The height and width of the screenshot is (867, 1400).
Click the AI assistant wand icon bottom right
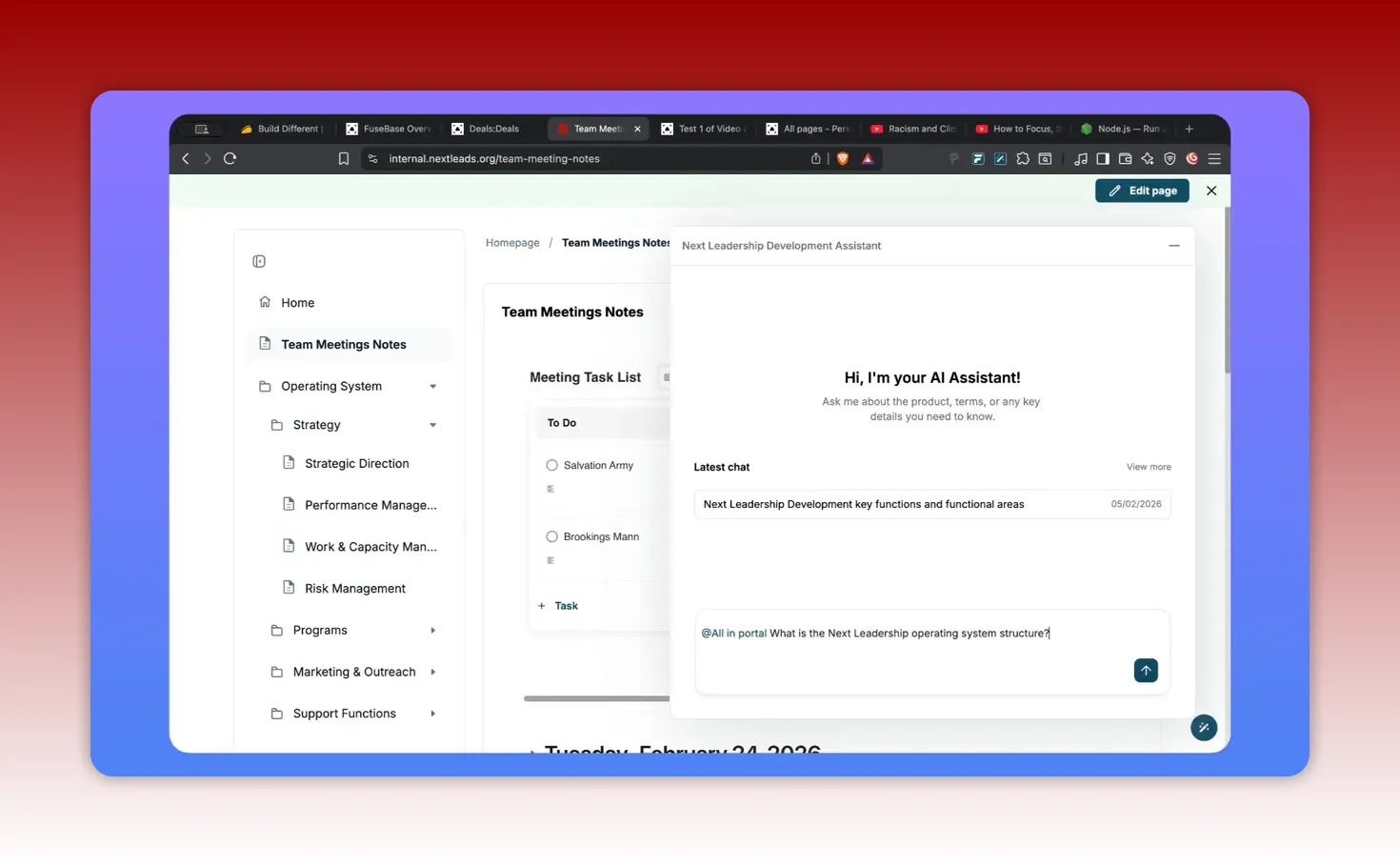tap(1204, 727)
